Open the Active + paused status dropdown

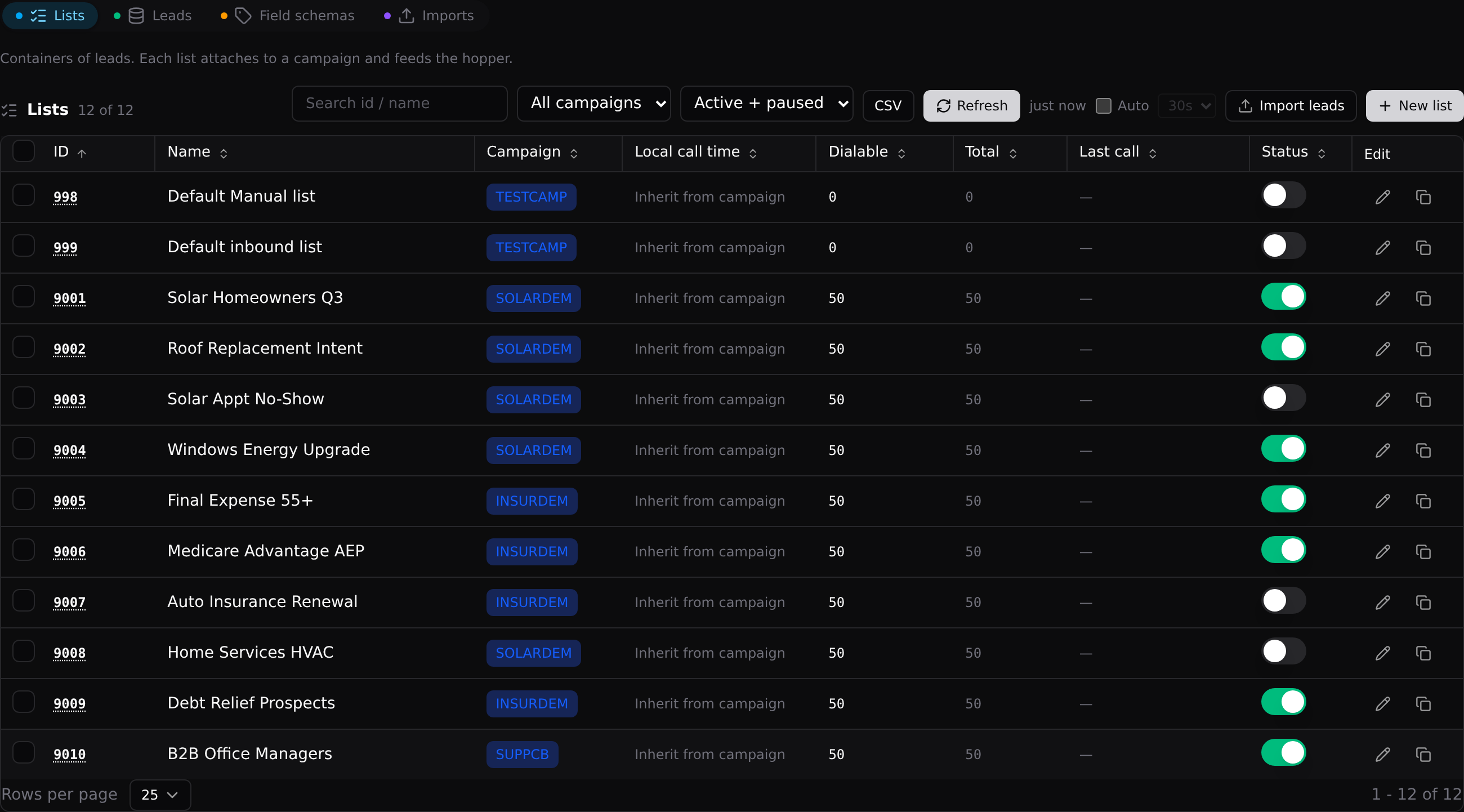click(x=766, y=104)
